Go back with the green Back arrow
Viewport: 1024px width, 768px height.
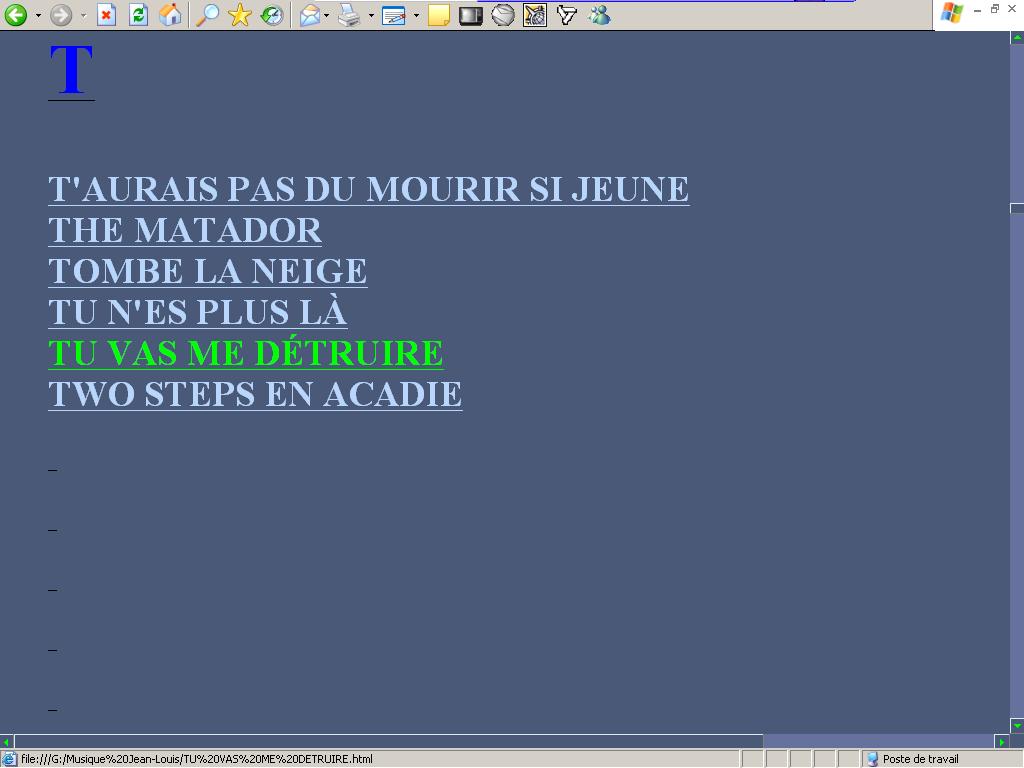16,14
